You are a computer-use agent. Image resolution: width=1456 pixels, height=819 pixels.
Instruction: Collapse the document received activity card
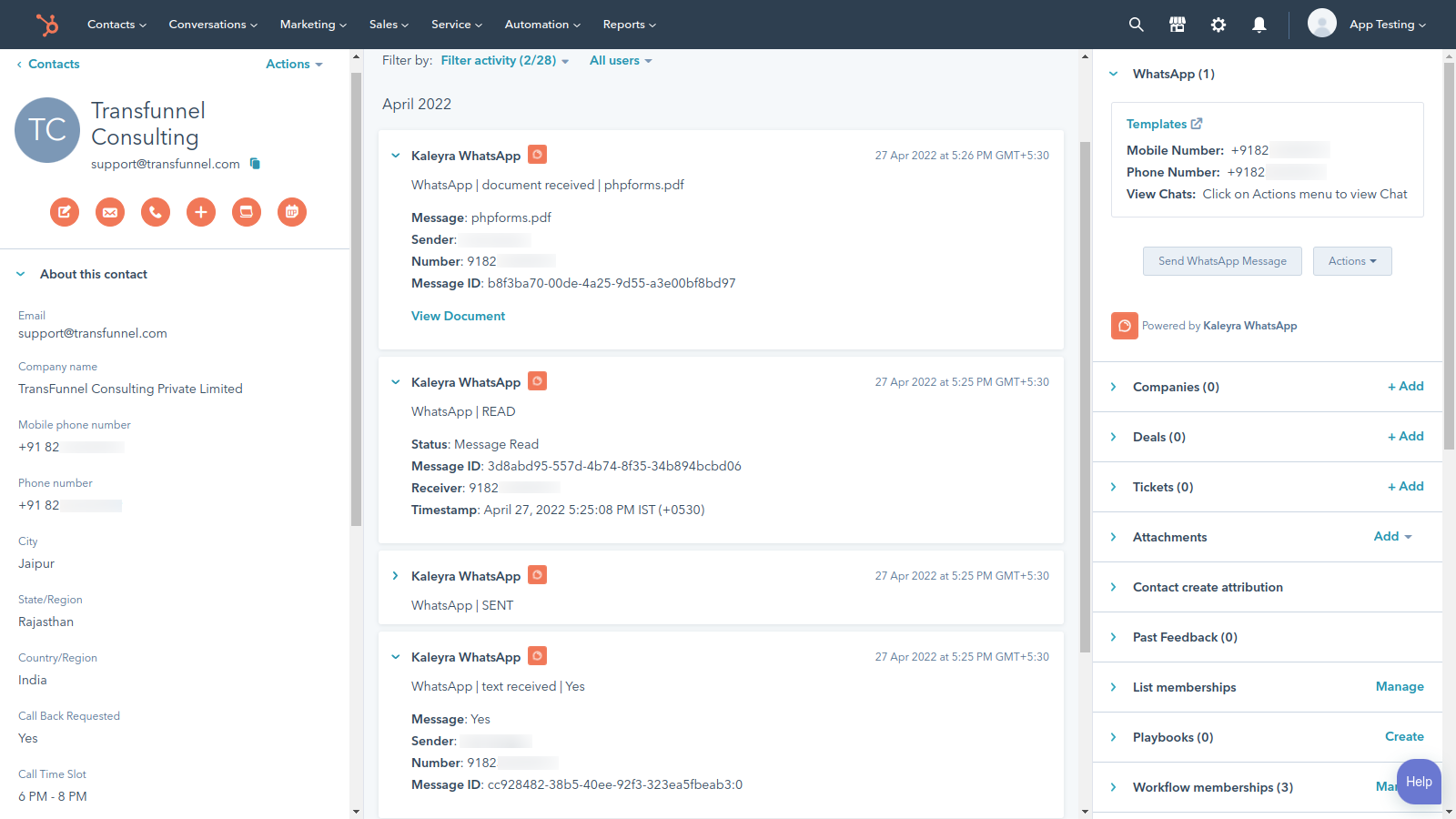tap(396, 156)
